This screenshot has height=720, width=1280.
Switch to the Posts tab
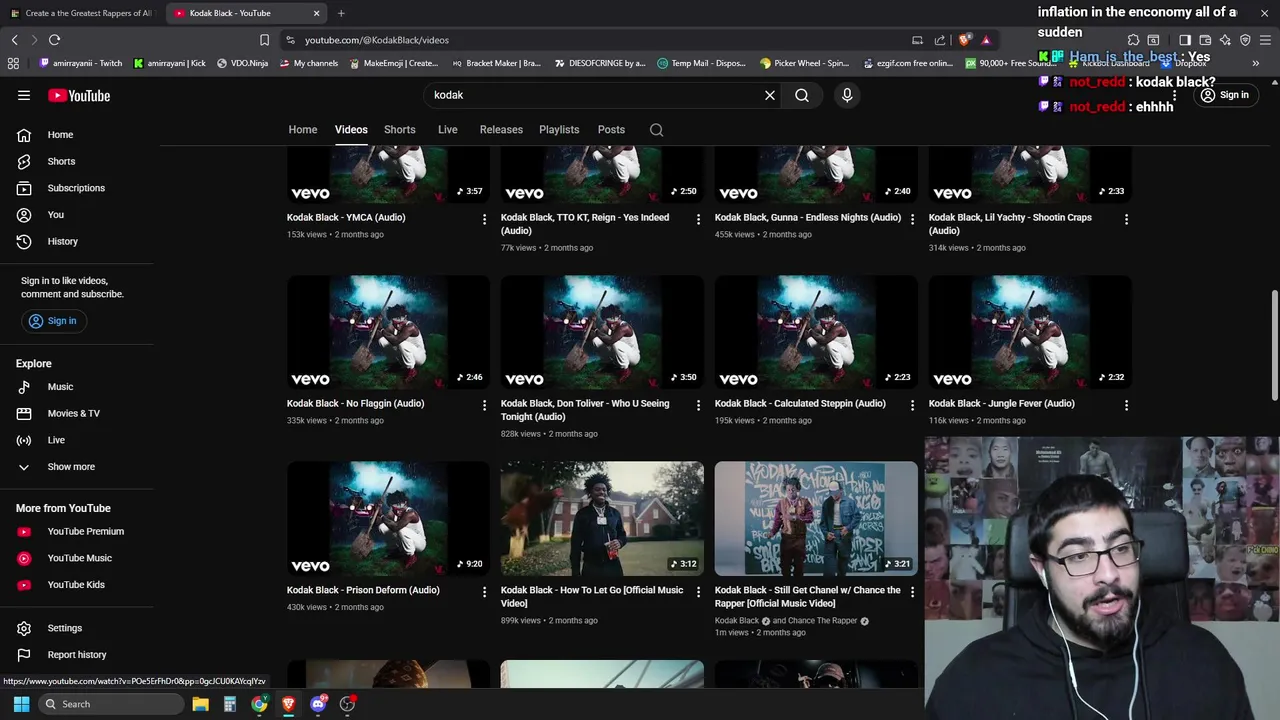coord(611,130)
